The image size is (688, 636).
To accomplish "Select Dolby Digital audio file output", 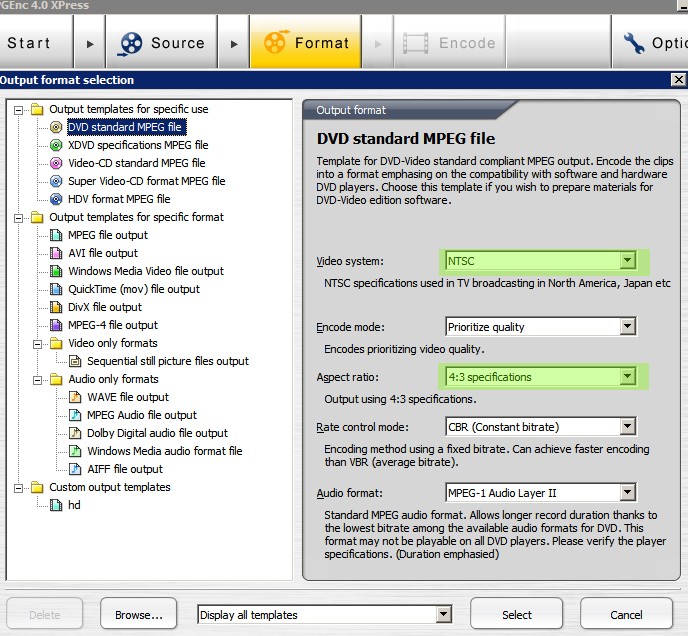I will point(158,433).
